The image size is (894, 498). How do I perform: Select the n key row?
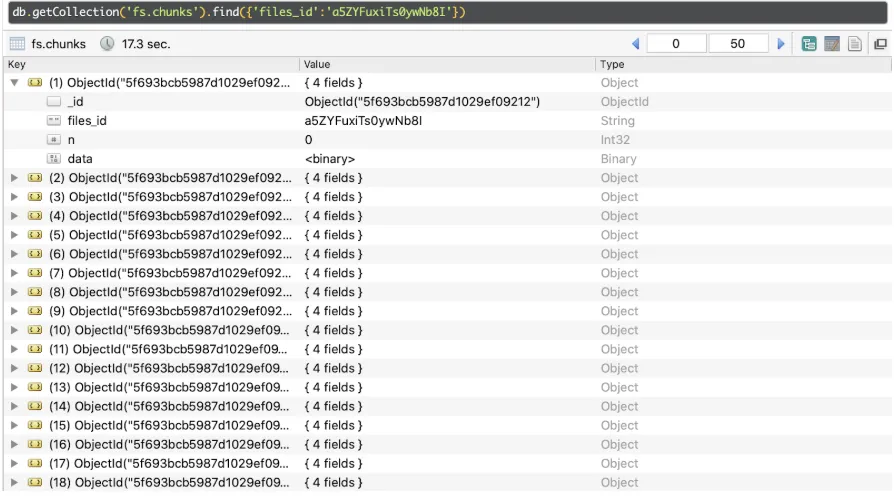[x=71, y=140]
